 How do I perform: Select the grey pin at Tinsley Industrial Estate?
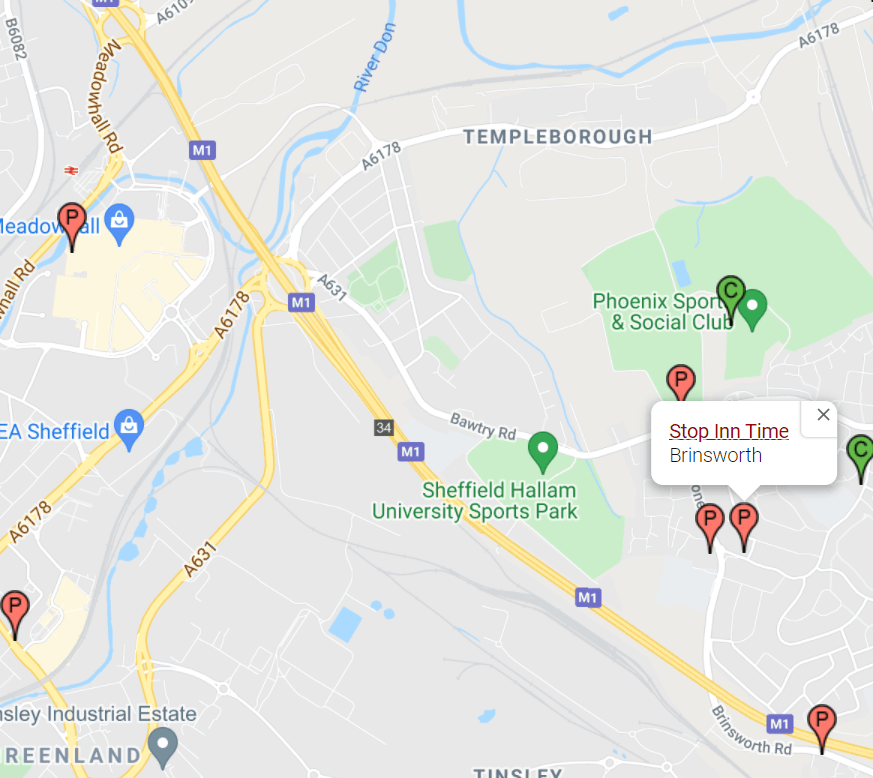(x=163, y=748)
